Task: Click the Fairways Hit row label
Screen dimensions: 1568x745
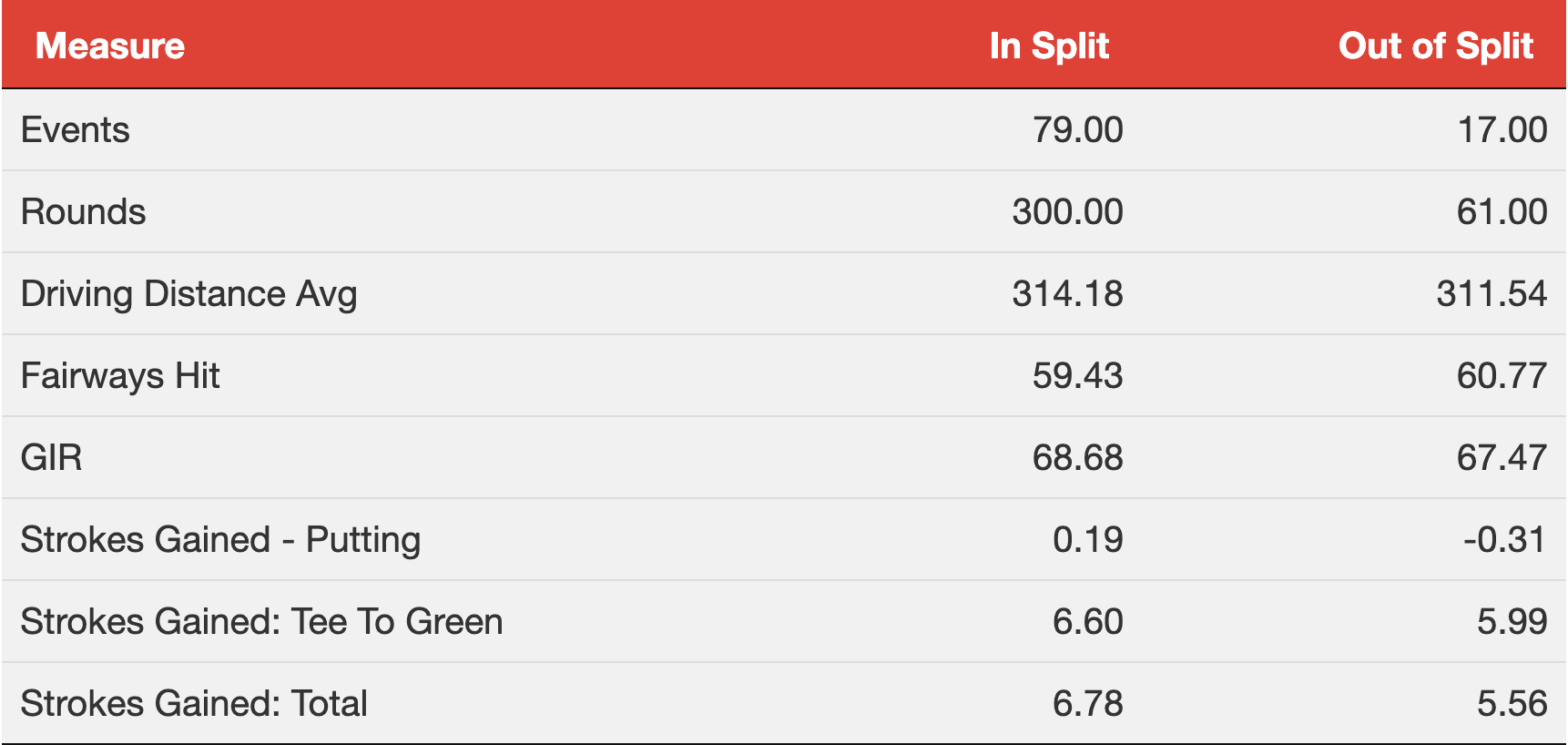Action: coord(120,376)
